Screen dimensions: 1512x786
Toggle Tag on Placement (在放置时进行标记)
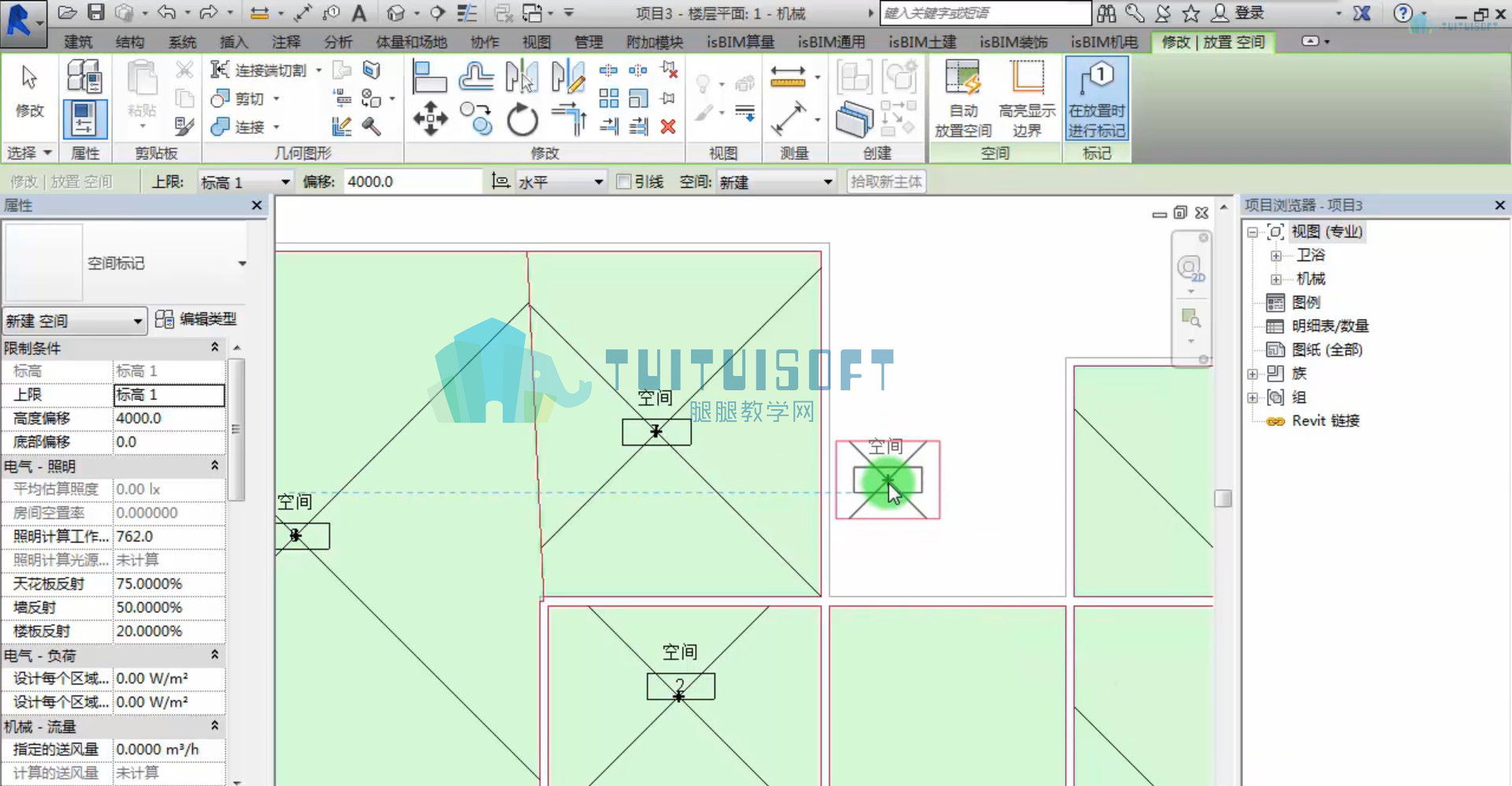coord(1097,99)
